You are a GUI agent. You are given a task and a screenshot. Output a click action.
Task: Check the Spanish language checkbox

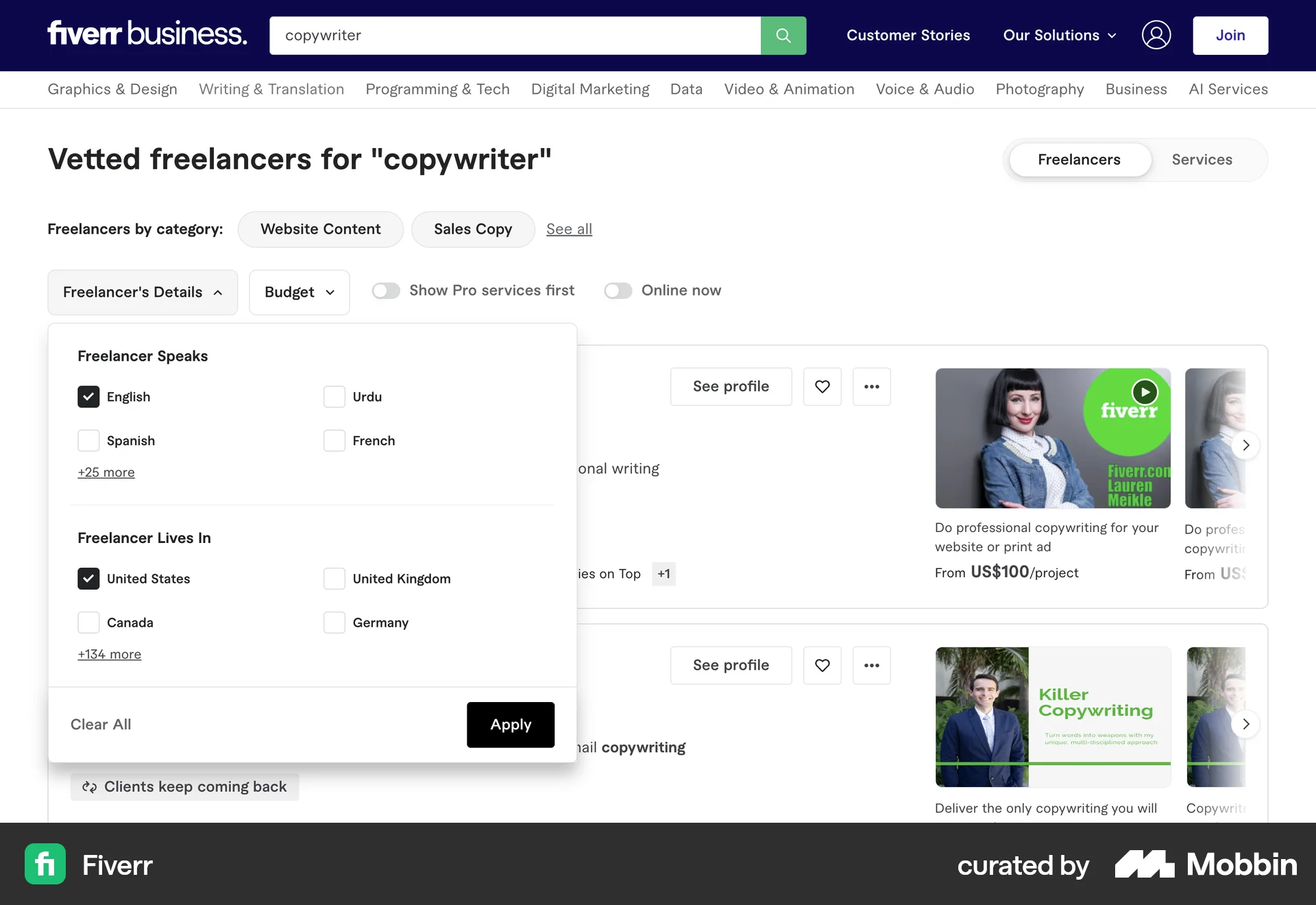[88, 440]
